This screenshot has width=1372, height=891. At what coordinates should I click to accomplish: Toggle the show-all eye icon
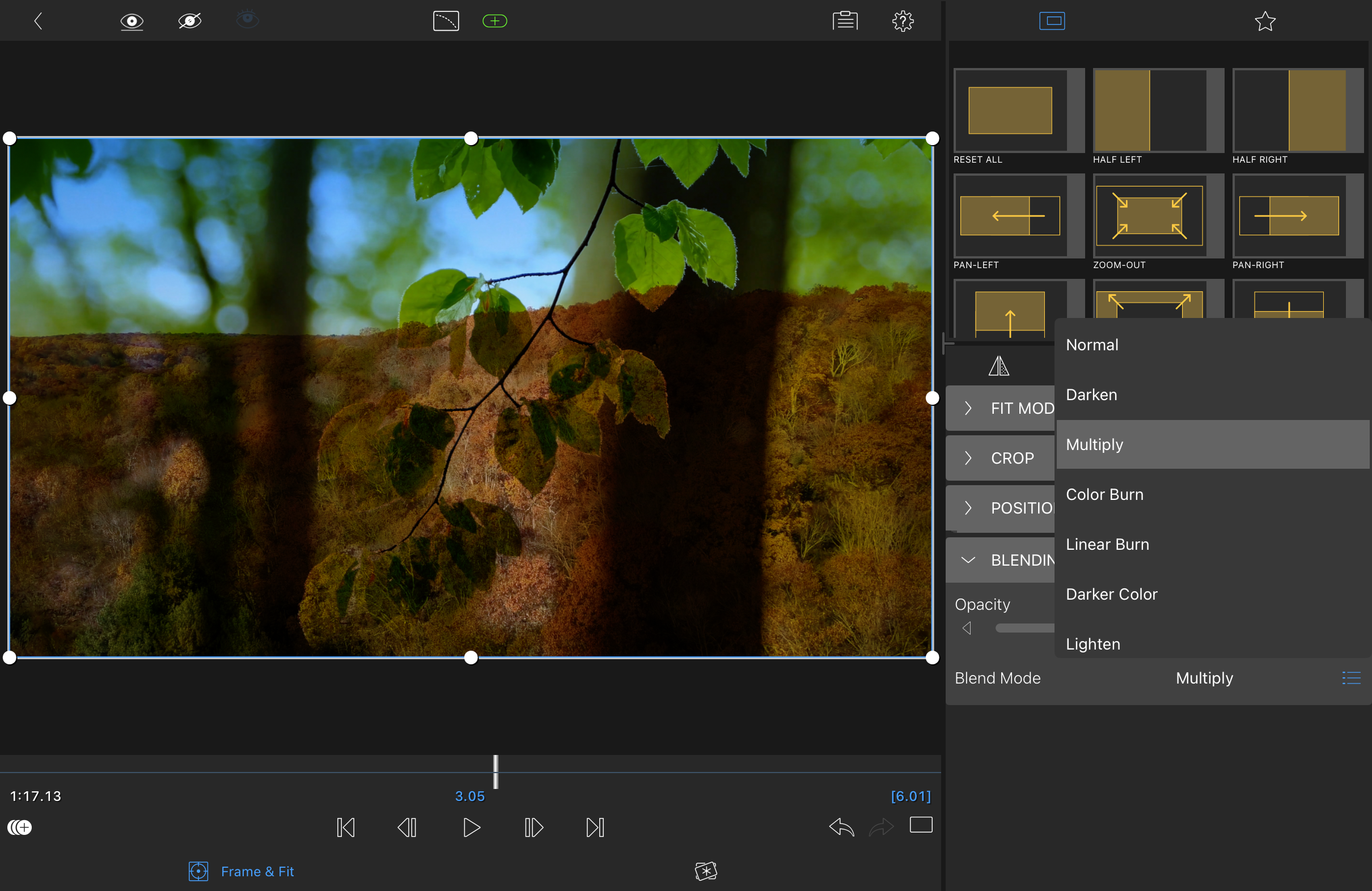(132, 22)
